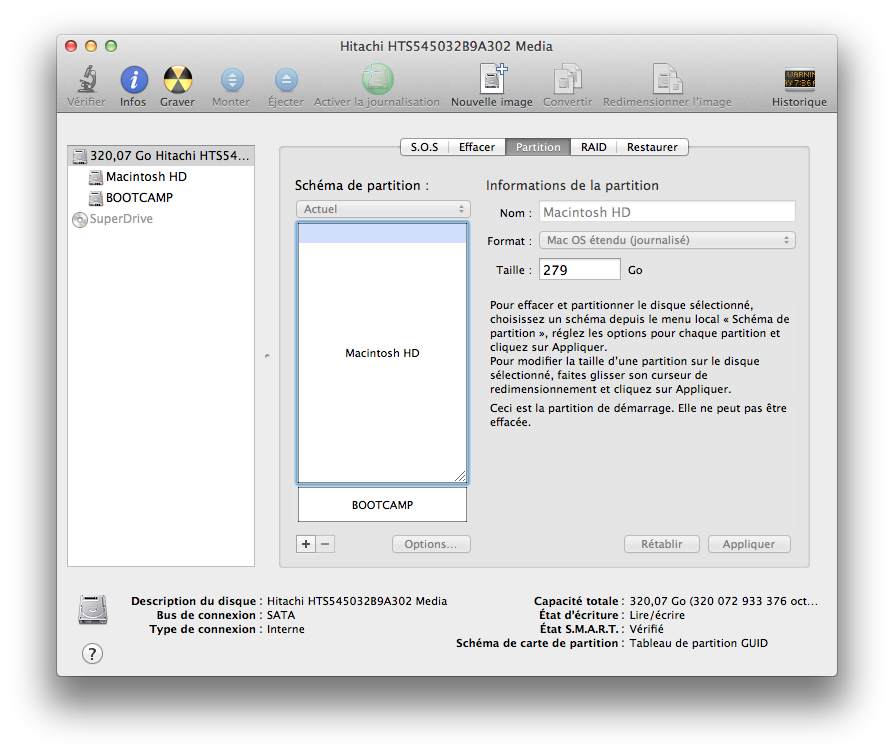Viewport: 894px width, 755px height.
Task: Select the 320,07 Go Hitachi disk
Action: pyautogui.click(x=162, y=156)
